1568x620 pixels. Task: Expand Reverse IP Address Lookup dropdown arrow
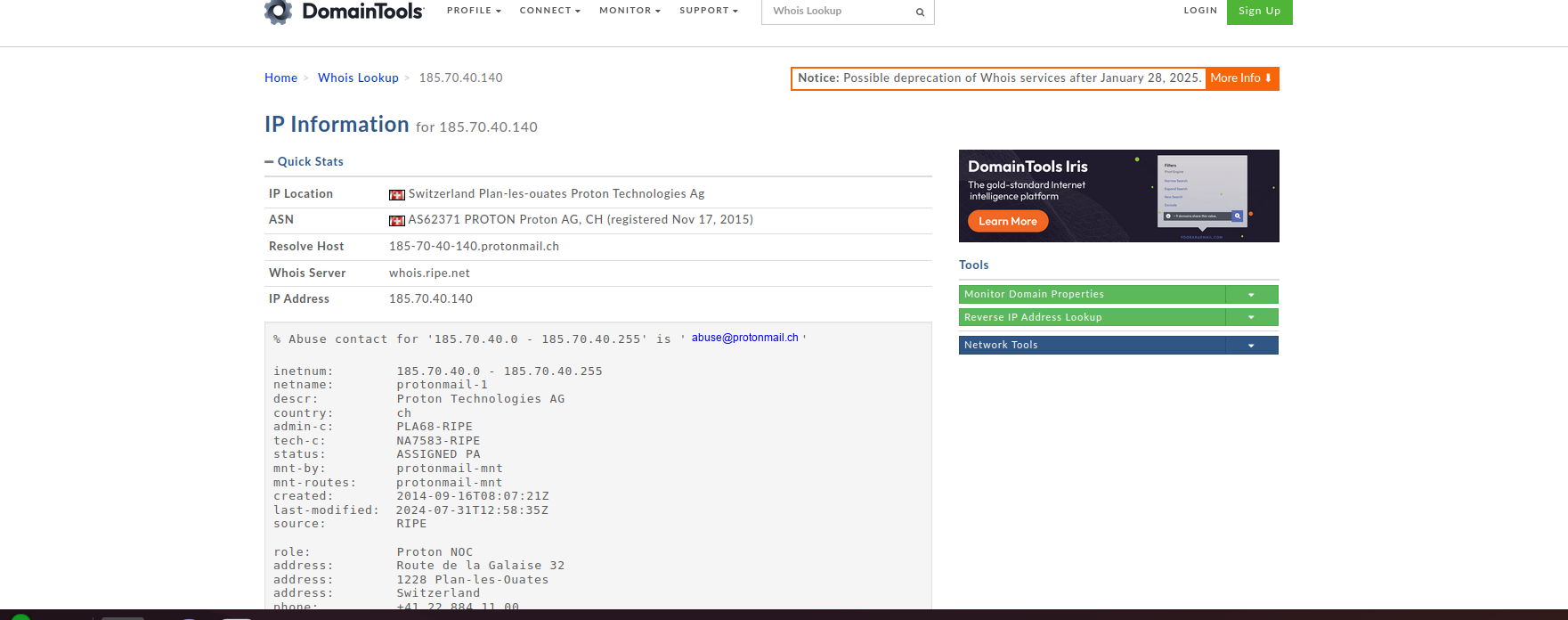1251,317
